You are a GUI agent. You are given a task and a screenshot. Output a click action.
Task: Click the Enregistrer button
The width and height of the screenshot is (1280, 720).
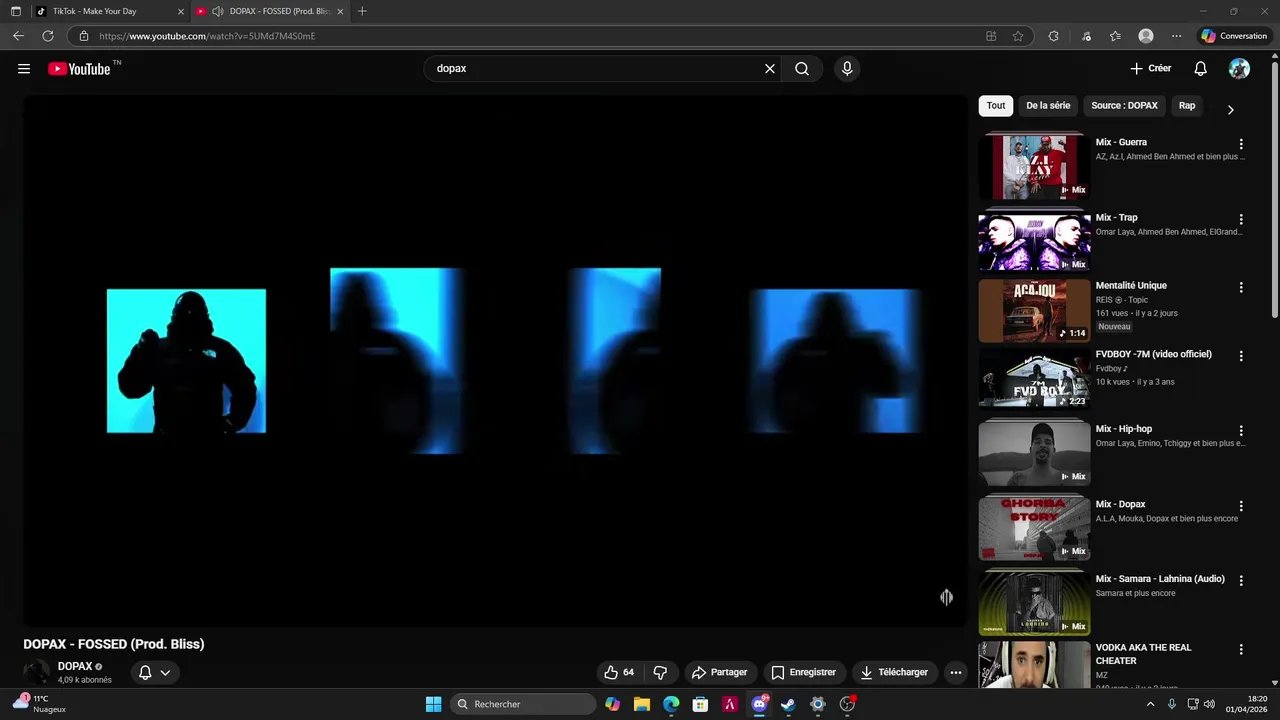point(804,672)
